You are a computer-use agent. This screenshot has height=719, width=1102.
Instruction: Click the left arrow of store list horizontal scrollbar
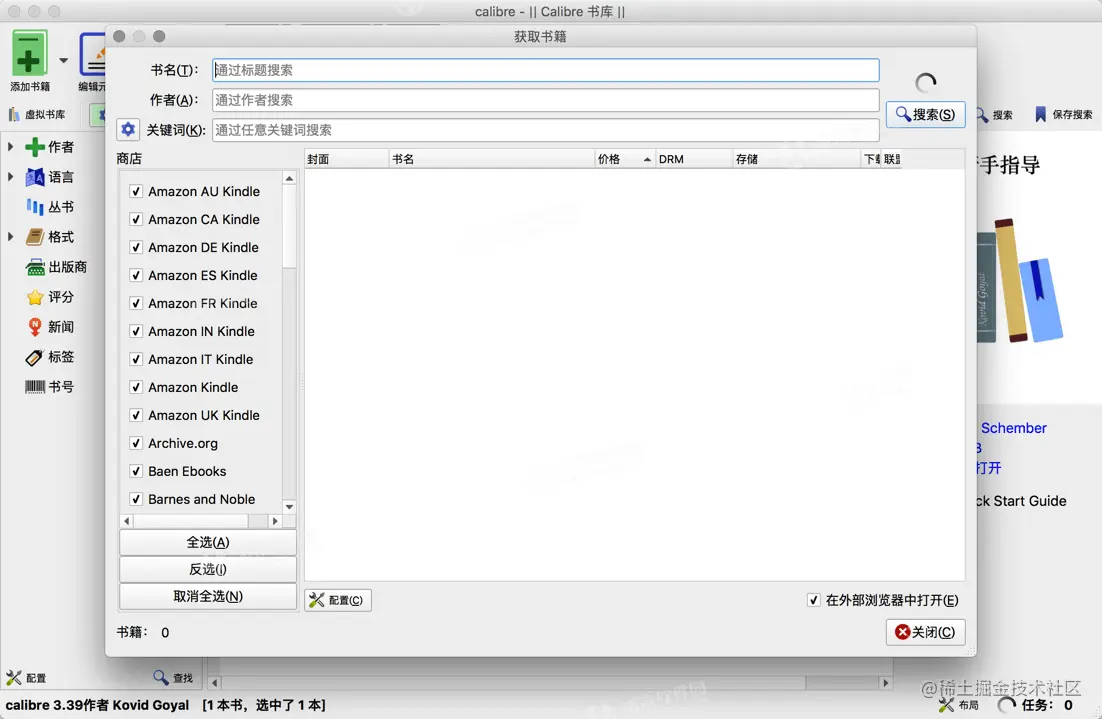point(127,521)
